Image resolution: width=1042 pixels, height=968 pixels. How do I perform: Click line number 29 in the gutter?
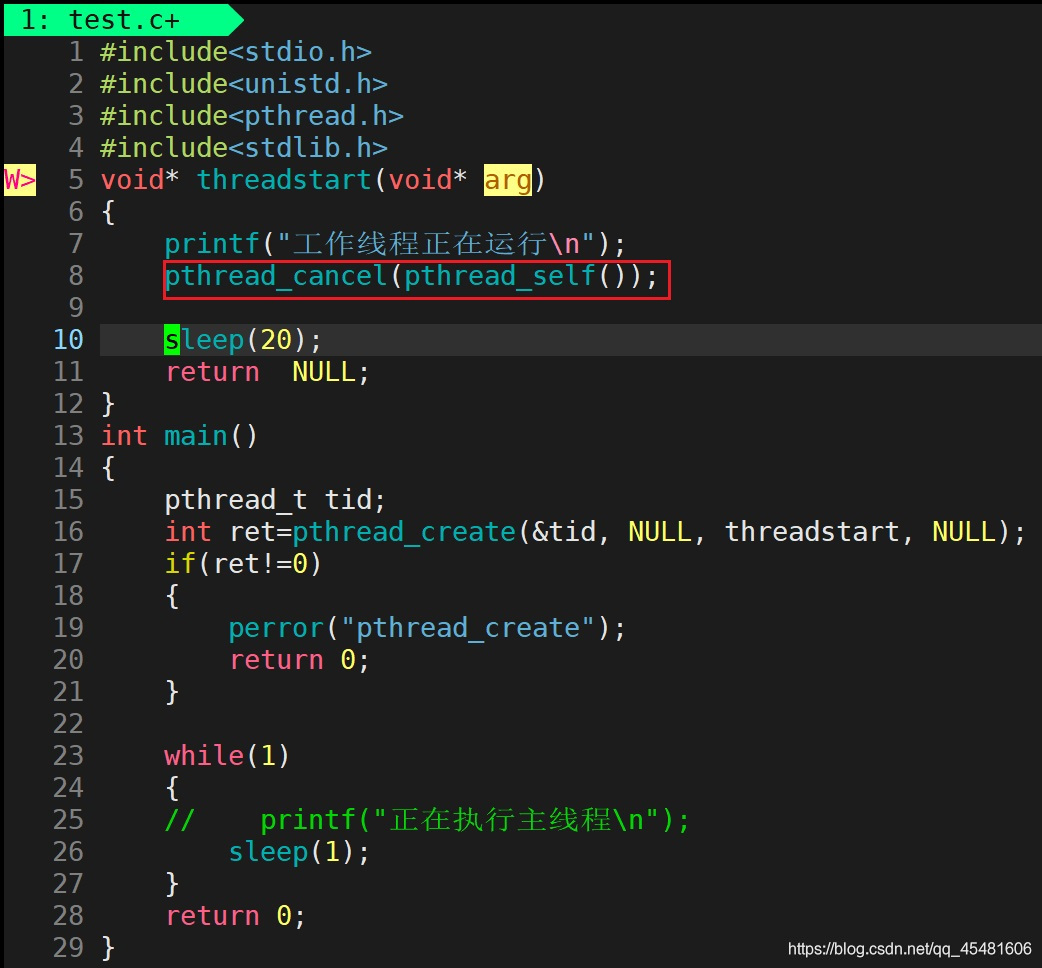[x=68, y=948]
